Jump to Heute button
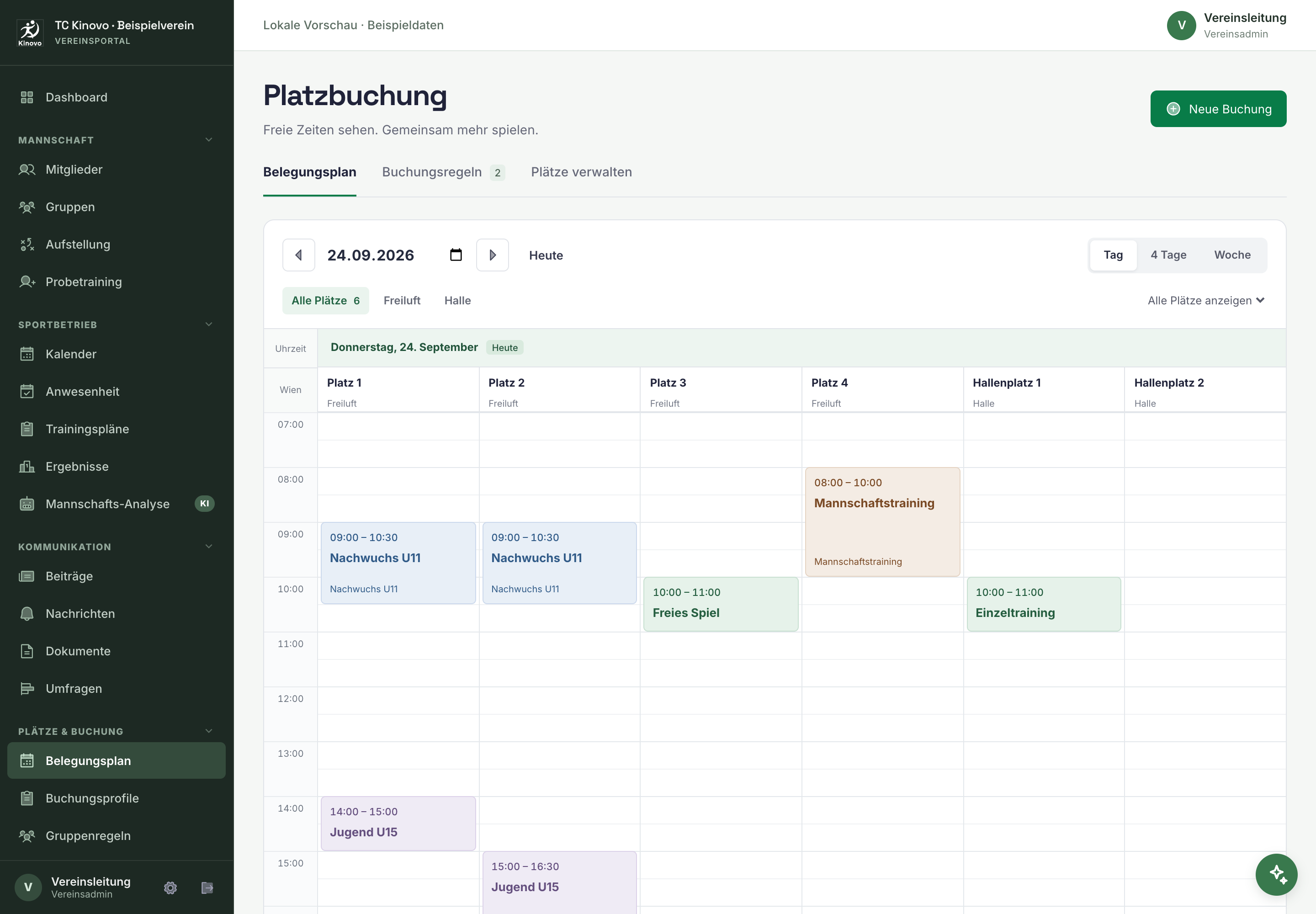The height and width of the screenshot is (914, 1316). (546, 255)
